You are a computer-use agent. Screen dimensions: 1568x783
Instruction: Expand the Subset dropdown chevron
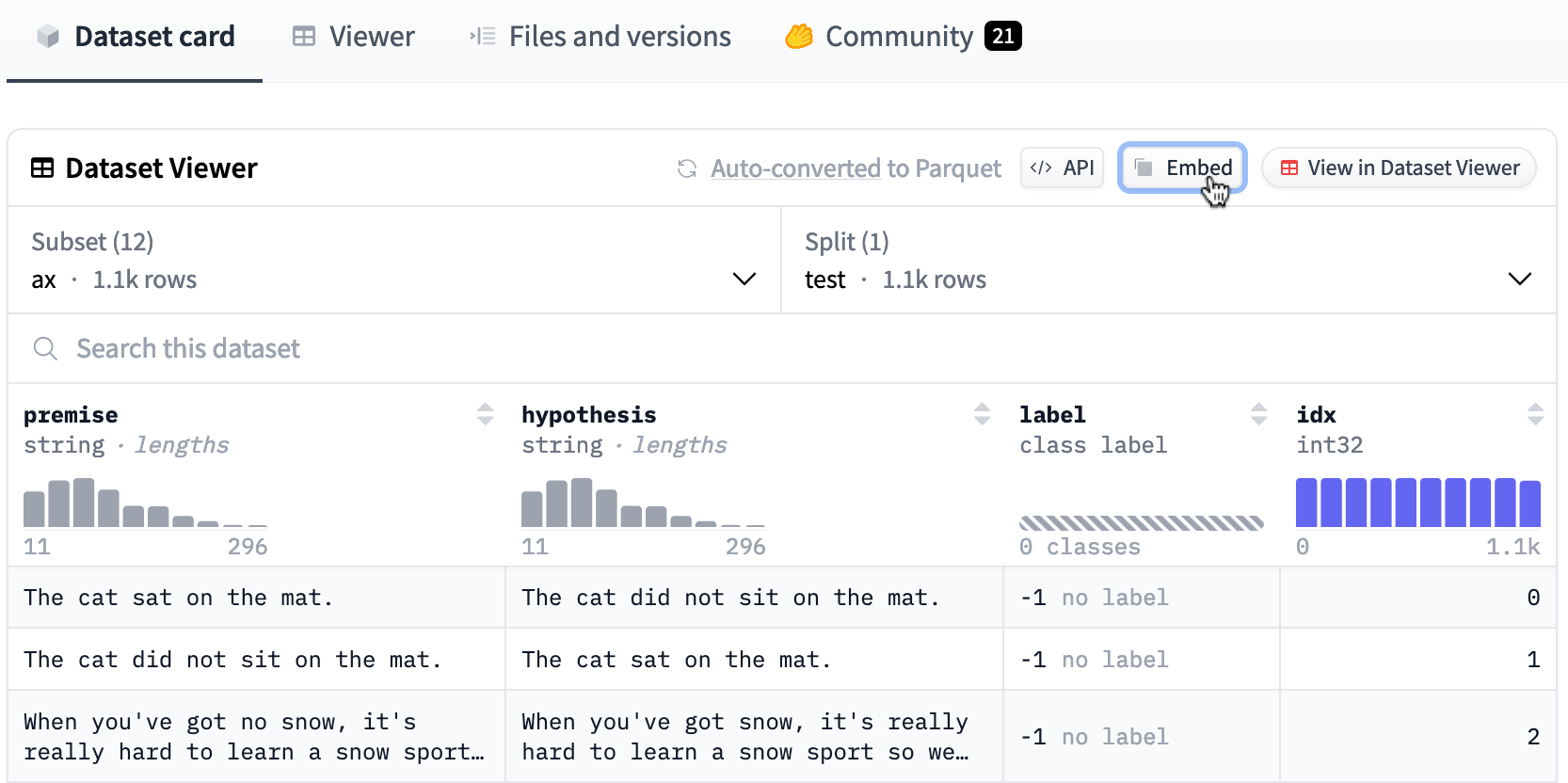click(x=744, y=280)
